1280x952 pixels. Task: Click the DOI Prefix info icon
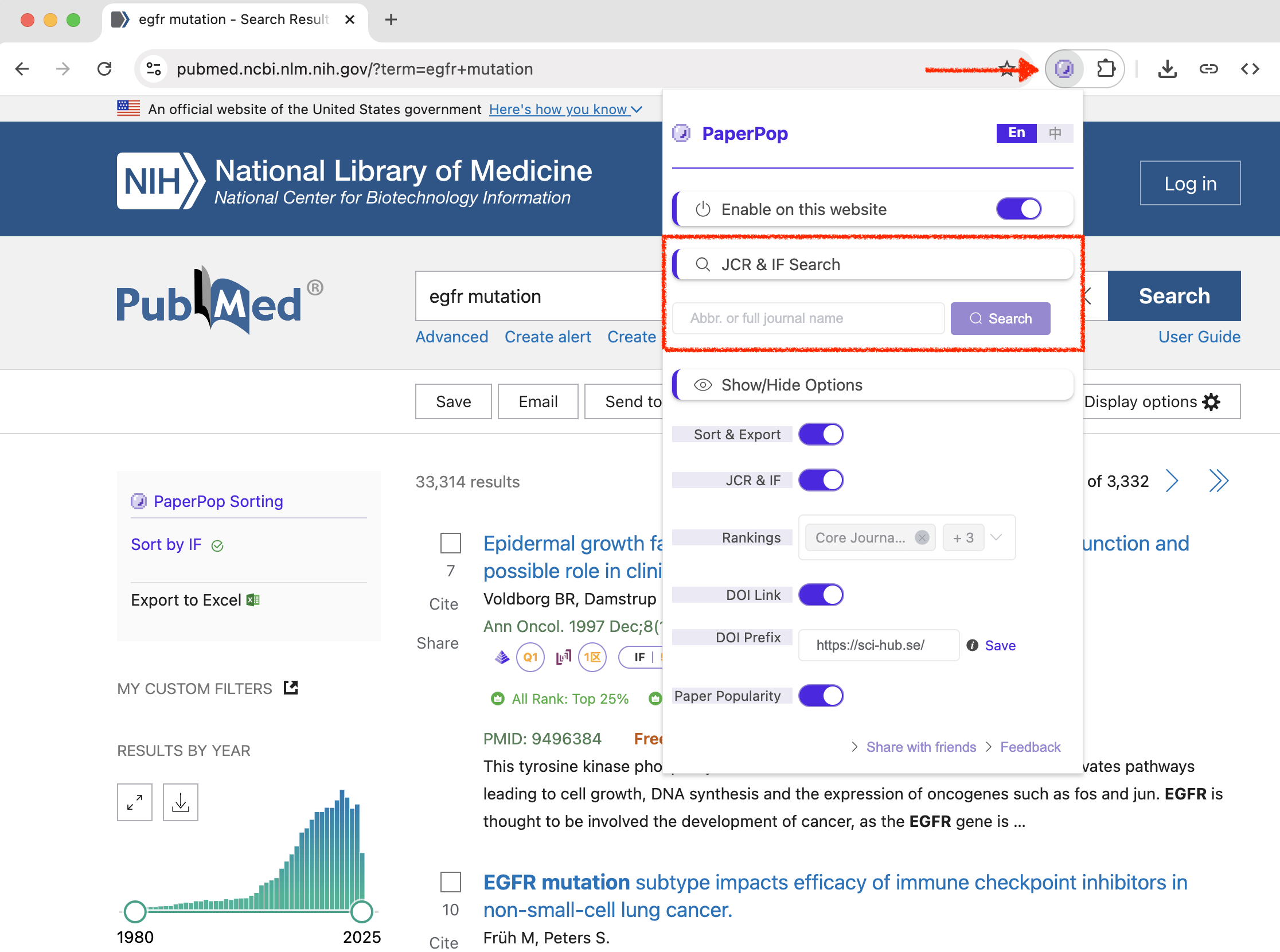point(972,645)
